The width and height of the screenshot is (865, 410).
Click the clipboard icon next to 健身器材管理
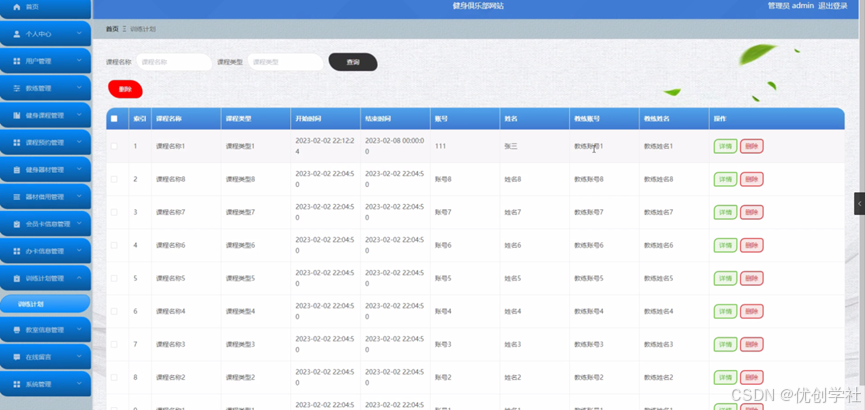click(16, 169)
